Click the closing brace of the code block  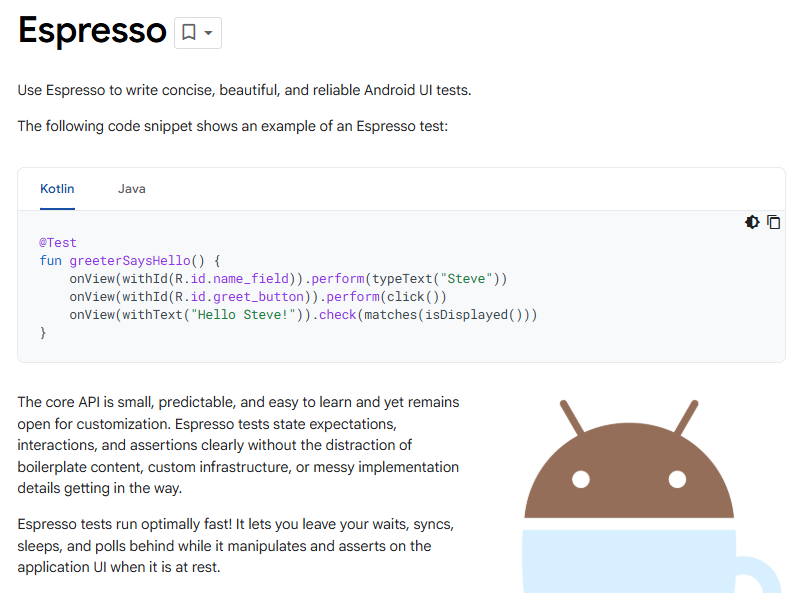(43, 333)
